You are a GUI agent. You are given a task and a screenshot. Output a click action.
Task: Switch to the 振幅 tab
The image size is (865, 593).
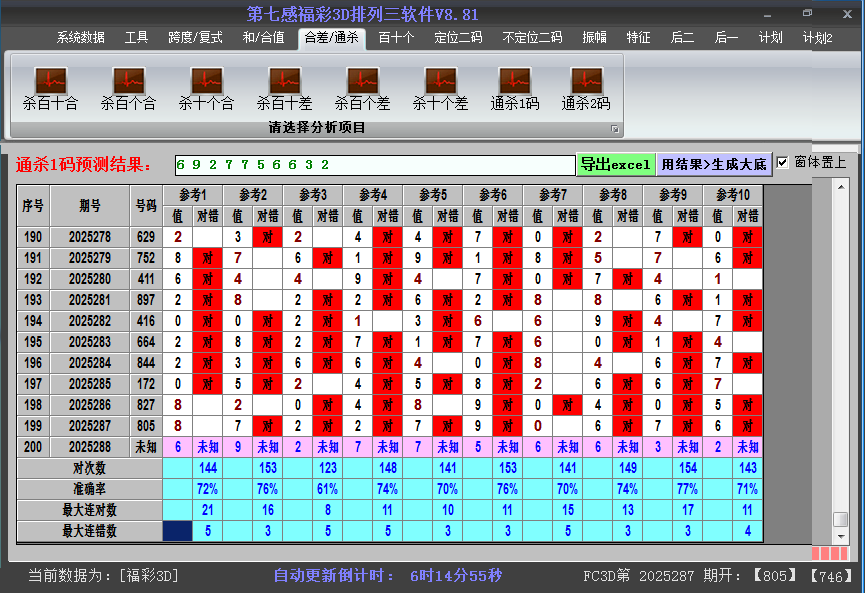(594, 38)
